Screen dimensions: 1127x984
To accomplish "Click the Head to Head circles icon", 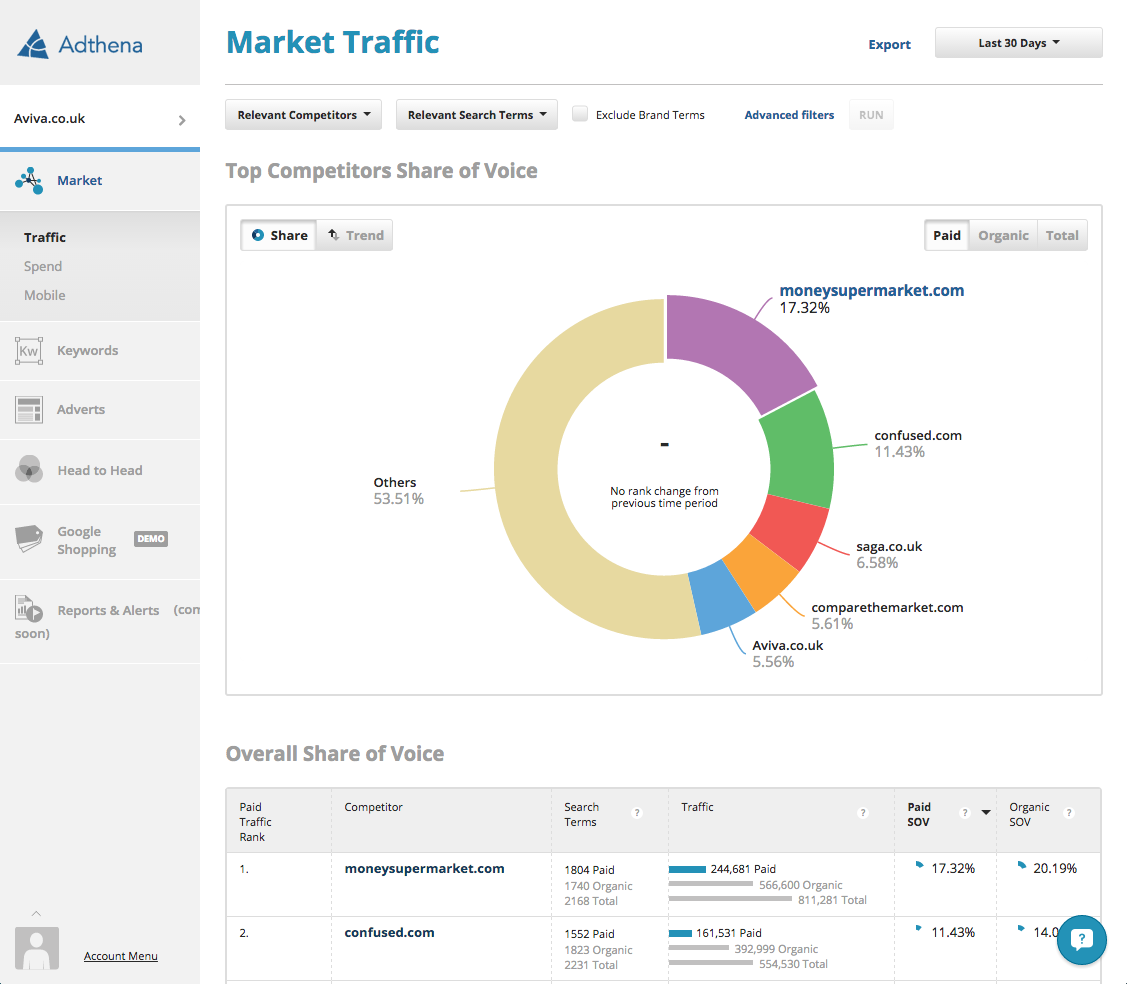I will pyautogui.click(x=29, y=469).
